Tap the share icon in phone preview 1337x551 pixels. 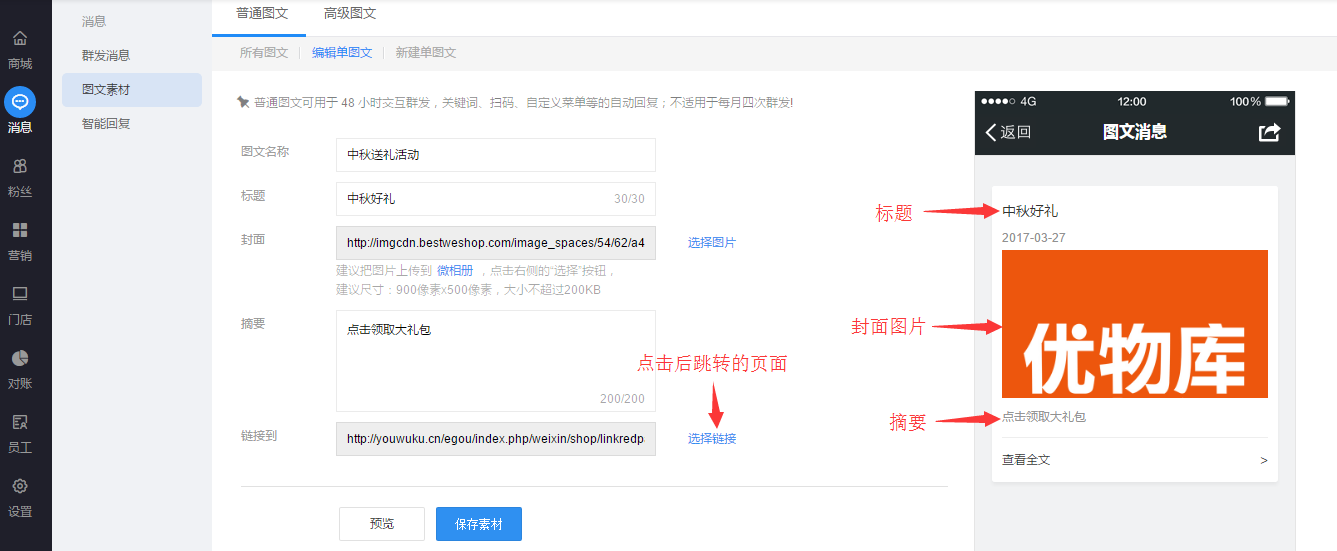pos(1269,132)
